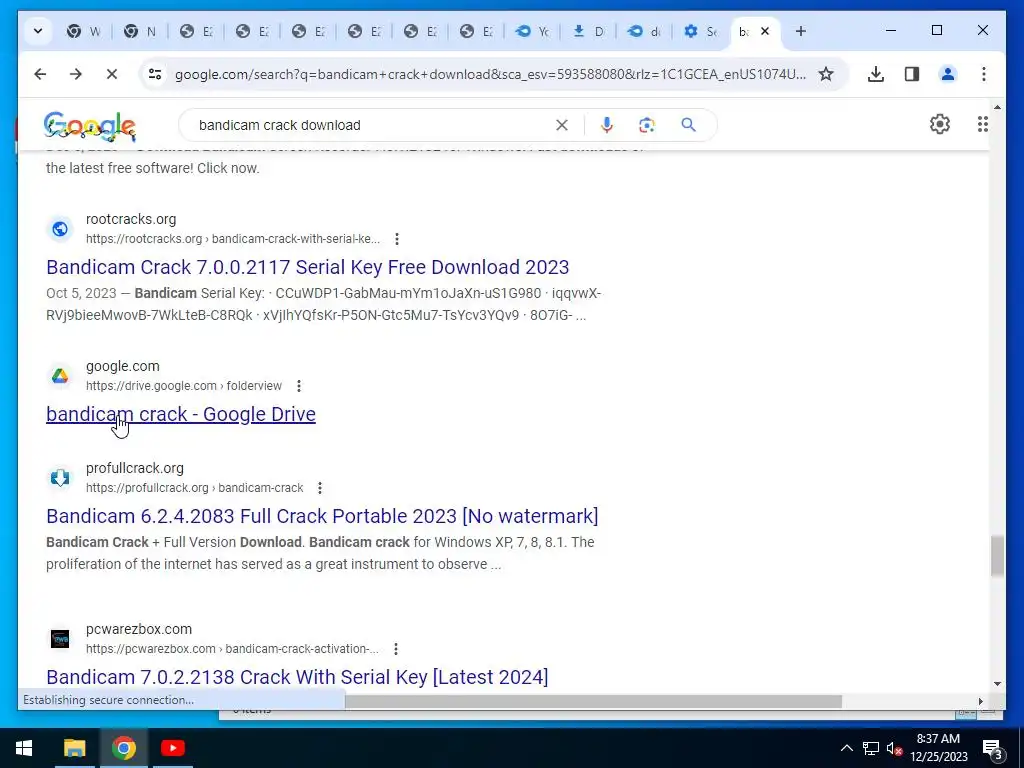Viewport: 1024px width, 768px height.
Task: Open more options for pcwarezbox.com result
Action: (x=396, y=649)
